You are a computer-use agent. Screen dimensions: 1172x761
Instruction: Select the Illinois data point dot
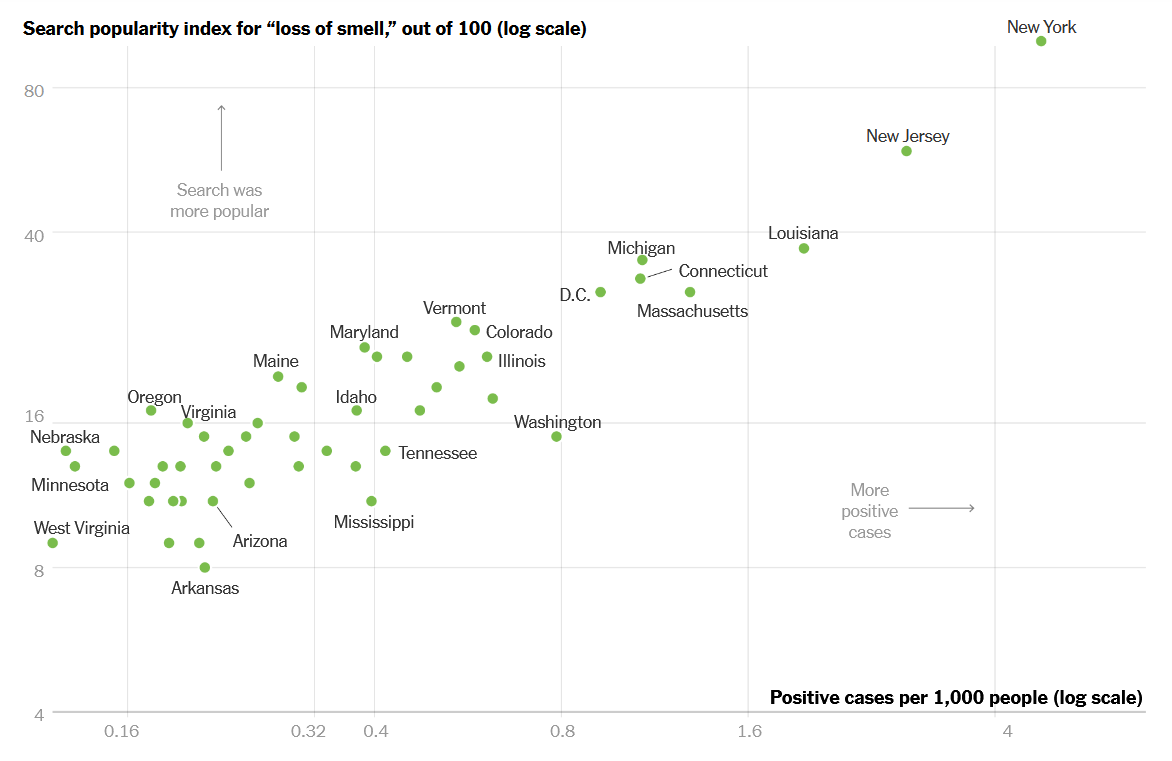[487, 357]
